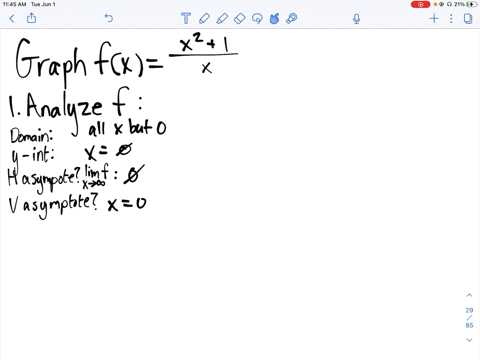Screen dimensions: 480x360
Task: Tap the total page count 85
Action: 469,325
